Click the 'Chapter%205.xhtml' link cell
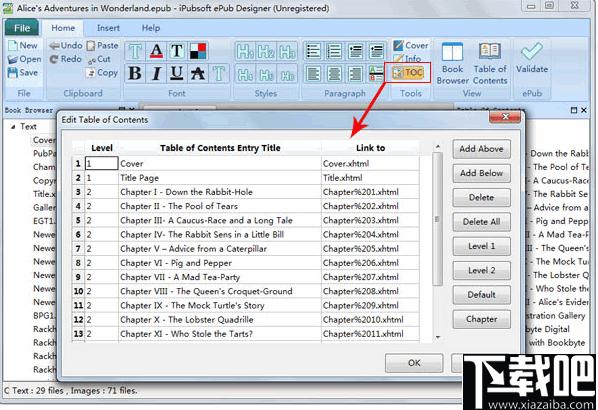This screenshot has height=410, width=598. (x=370, y=249)
